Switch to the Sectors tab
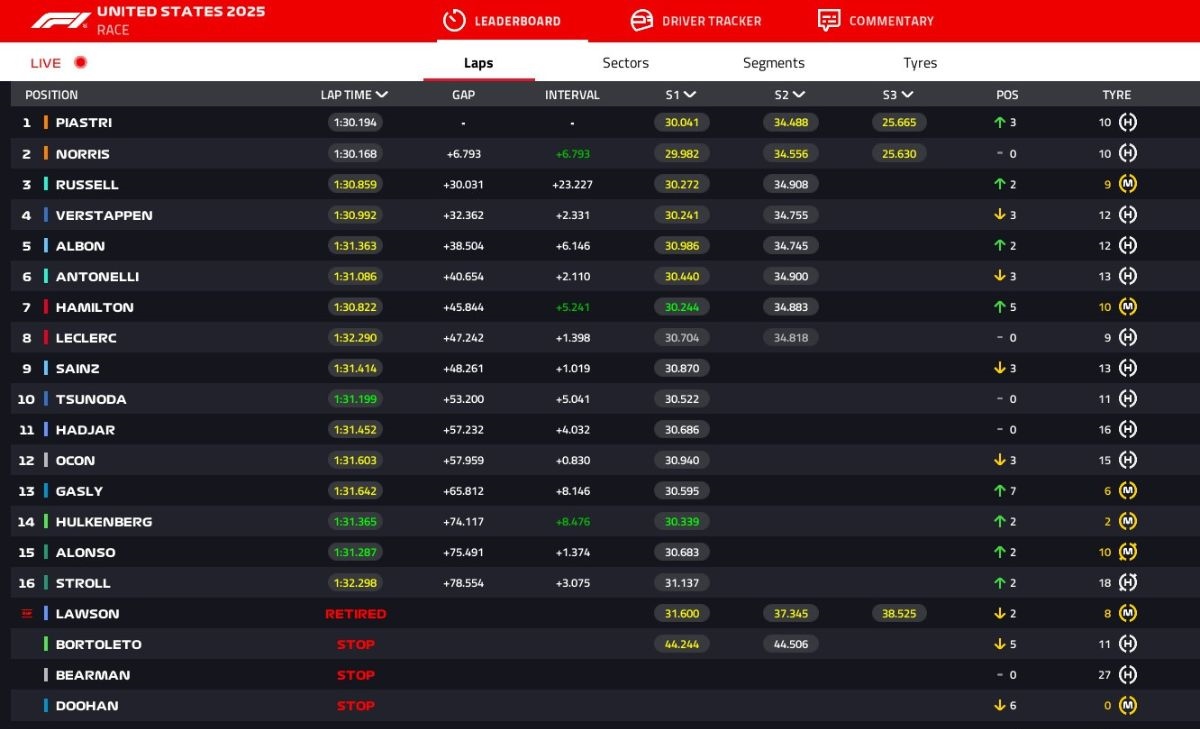The height and width of the screenshot is (729, 1200). pyautogui.click(x=625, y=63)
